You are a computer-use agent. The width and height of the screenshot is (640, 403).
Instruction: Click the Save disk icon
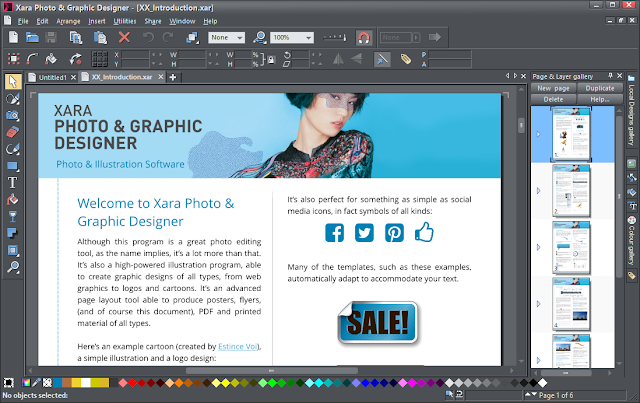pyautogui.click(x=51, y=38)
